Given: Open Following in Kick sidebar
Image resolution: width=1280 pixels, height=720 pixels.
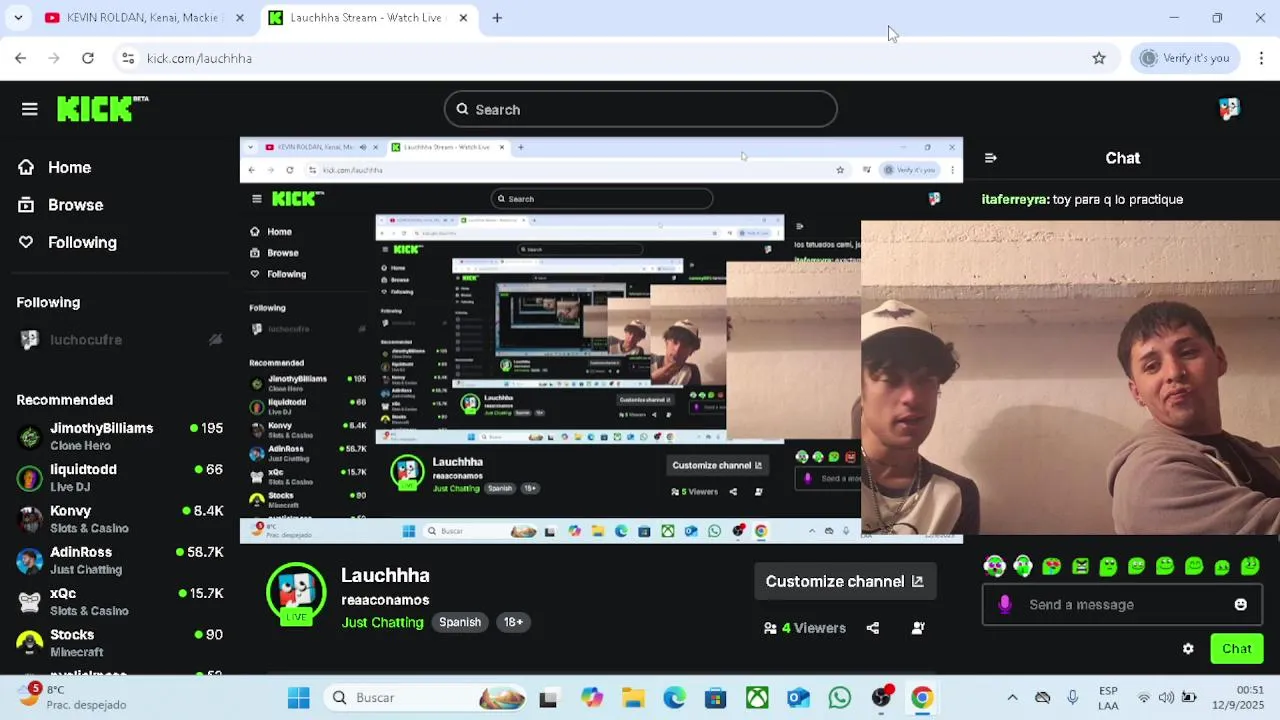Looking at the screenshot, I should [x=82, y=242].
